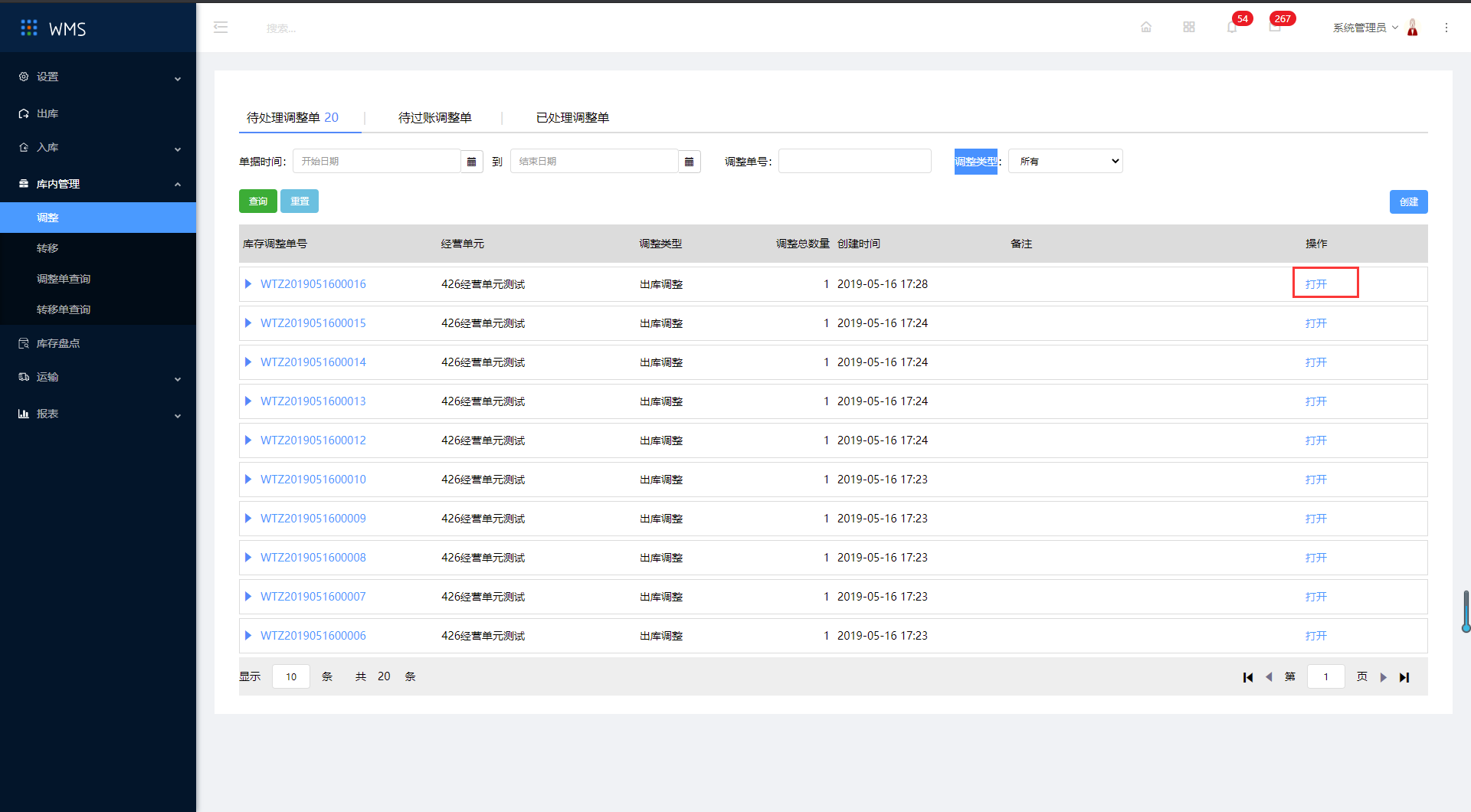
Task: Expand row WTZ2019051600013 details triangle
Action: coord(248,401)
